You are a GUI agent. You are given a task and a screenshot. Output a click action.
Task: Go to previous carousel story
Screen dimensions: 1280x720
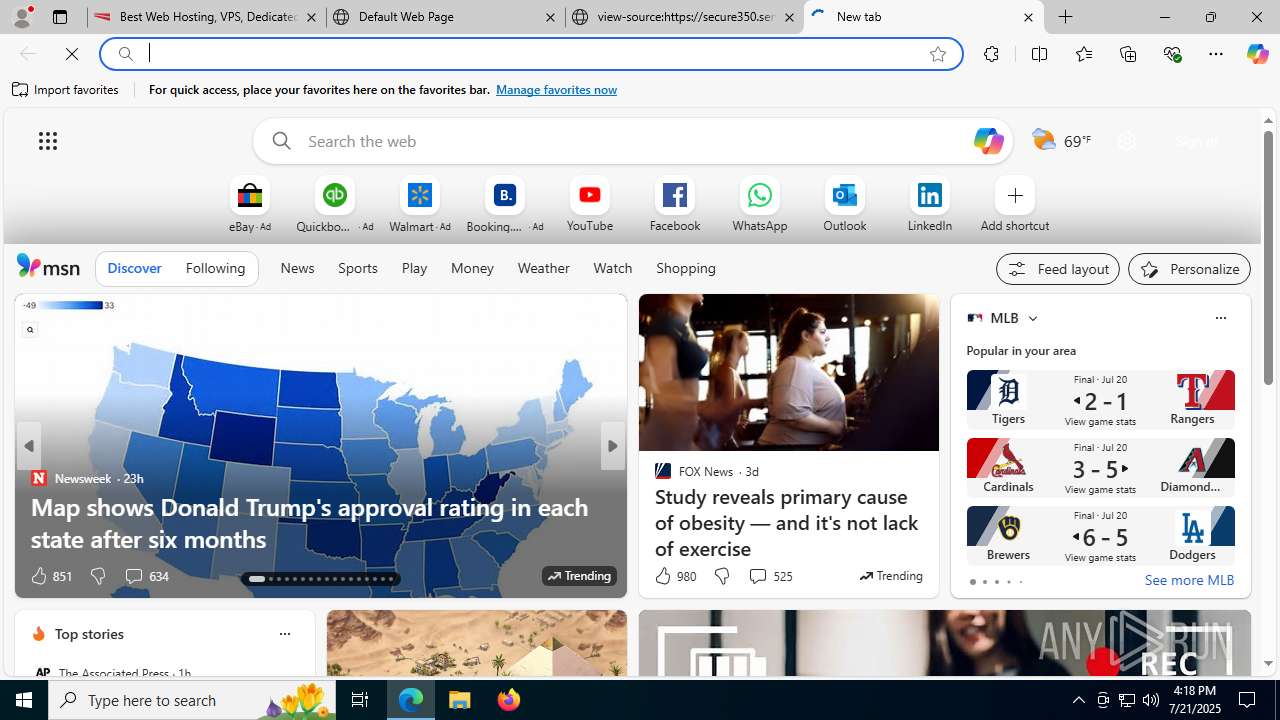pyautogui.click(x=29, y=446)
